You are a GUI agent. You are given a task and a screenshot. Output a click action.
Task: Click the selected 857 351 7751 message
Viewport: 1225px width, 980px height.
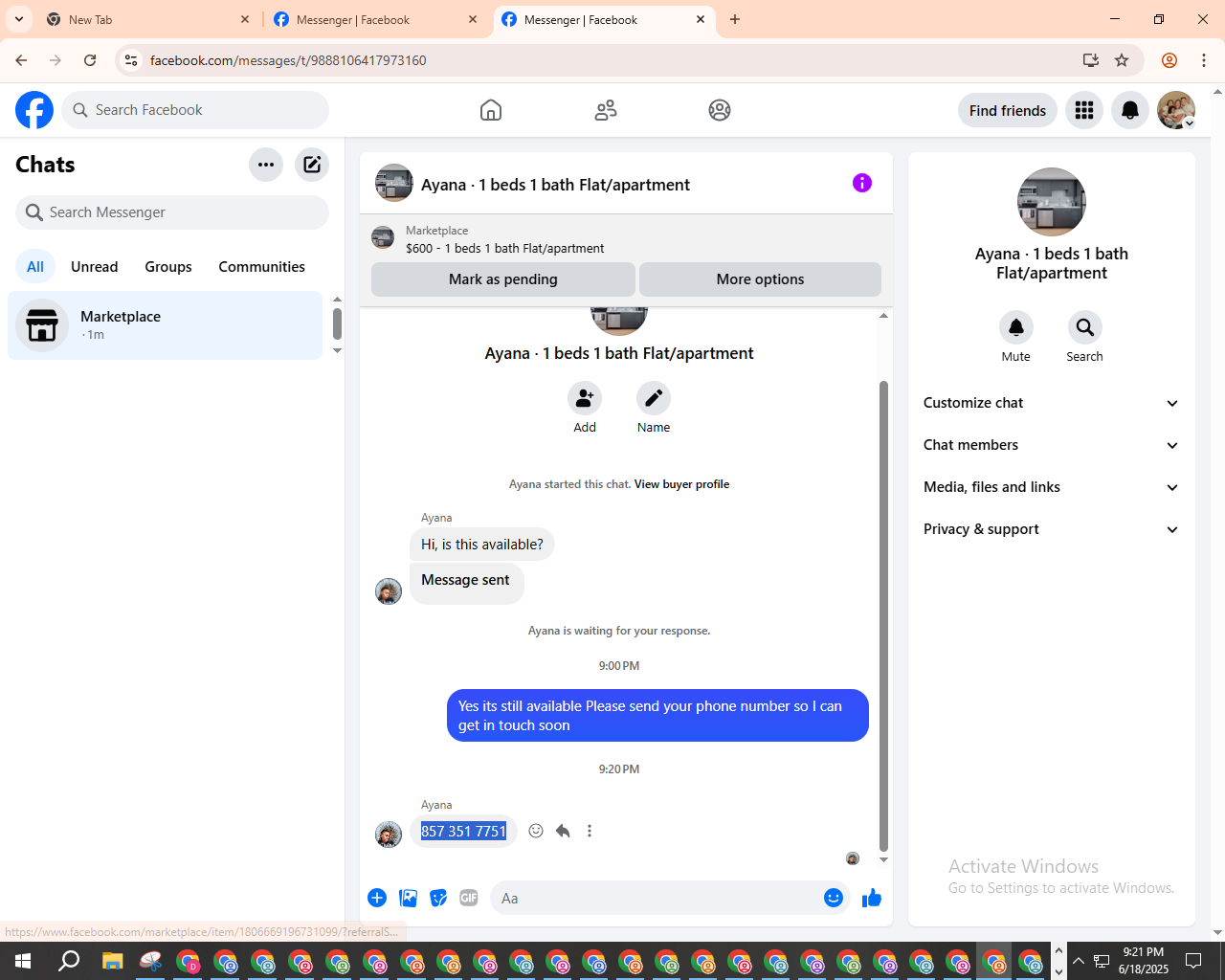tap(463, 831)
